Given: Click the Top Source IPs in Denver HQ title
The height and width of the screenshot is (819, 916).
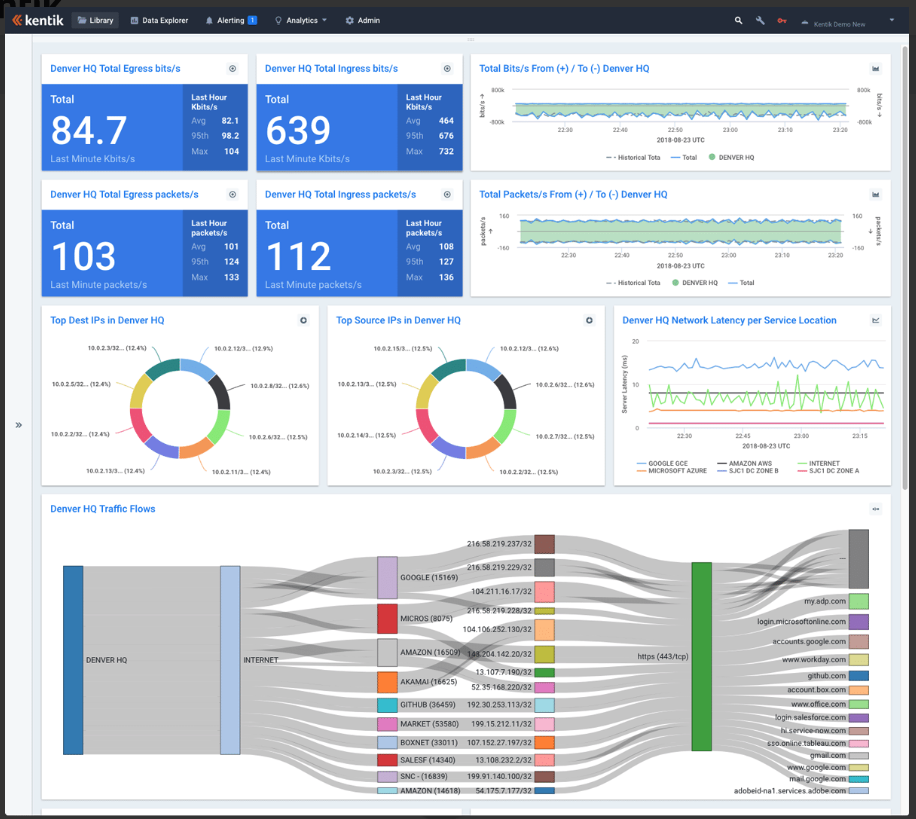Looking at the screenshot, I should [398, 321].
